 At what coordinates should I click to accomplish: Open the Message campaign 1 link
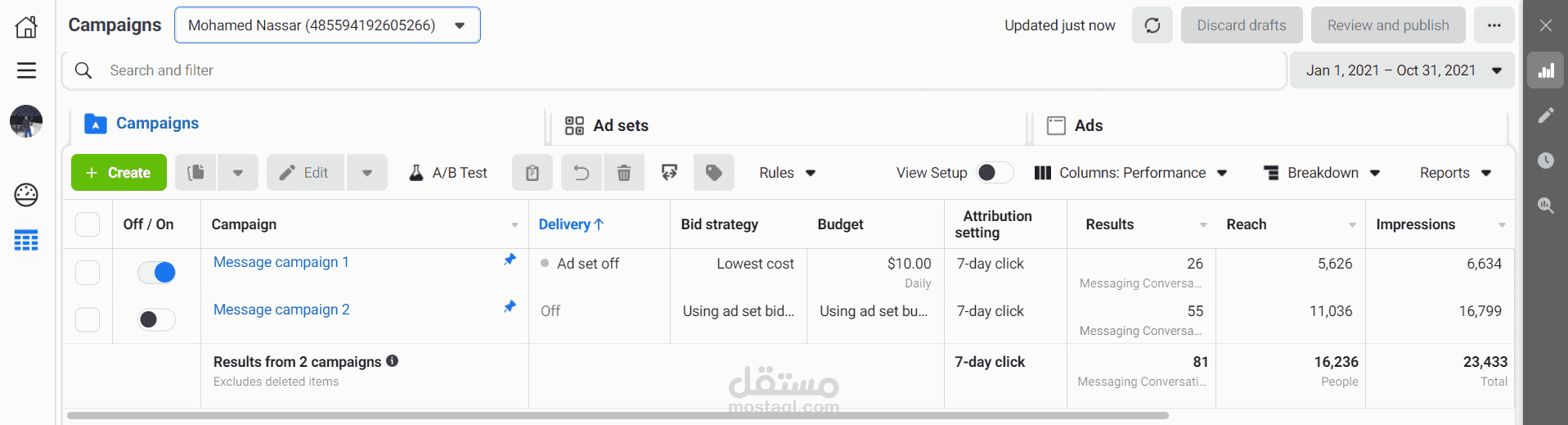tap(281, 262)
